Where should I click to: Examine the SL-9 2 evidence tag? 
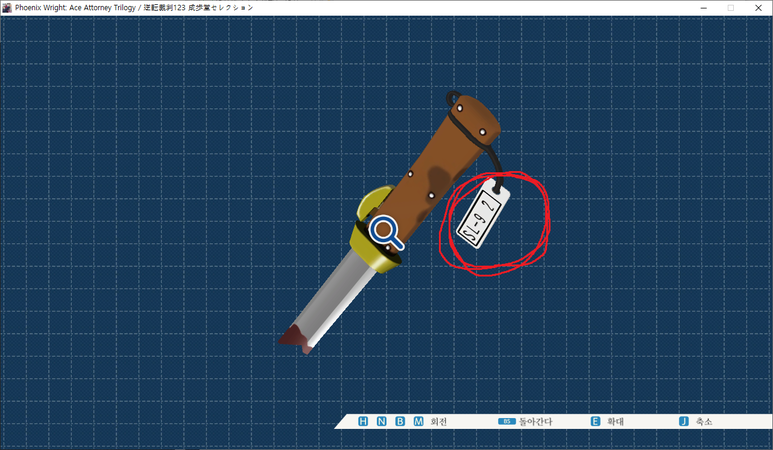(x=483, y=215)
